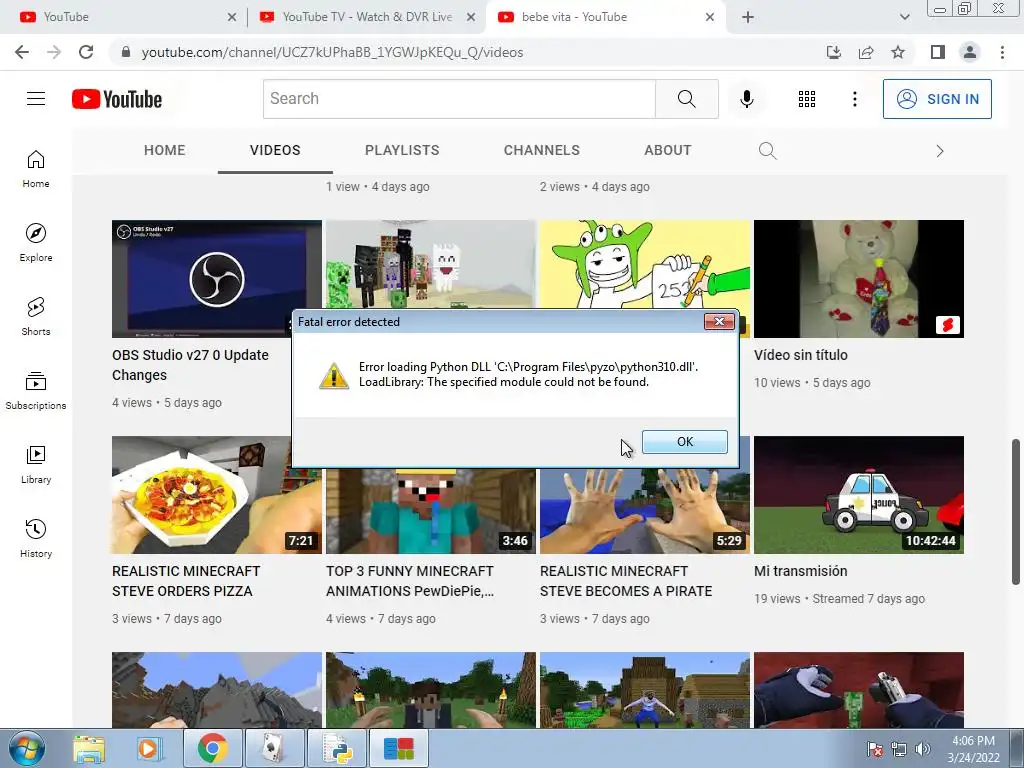Click the taskbar clock showing 4:06 PM
The height and width of the screenshot is (768, 1024).
973,749
